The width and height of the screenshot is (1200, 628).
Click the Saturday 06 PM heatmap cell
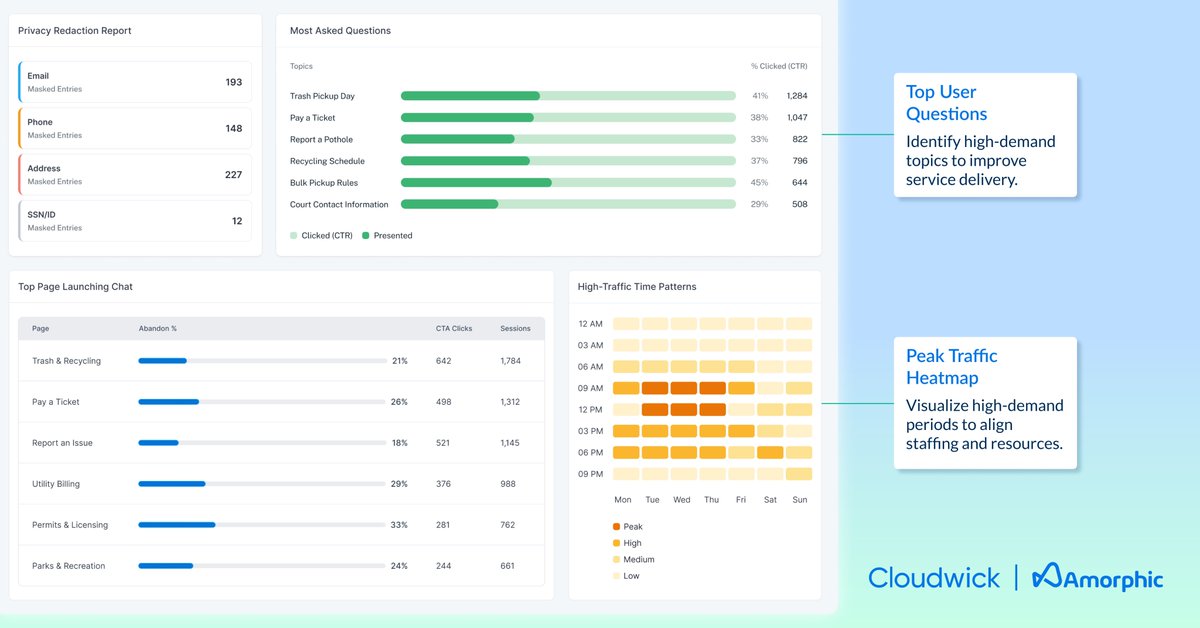770,452
